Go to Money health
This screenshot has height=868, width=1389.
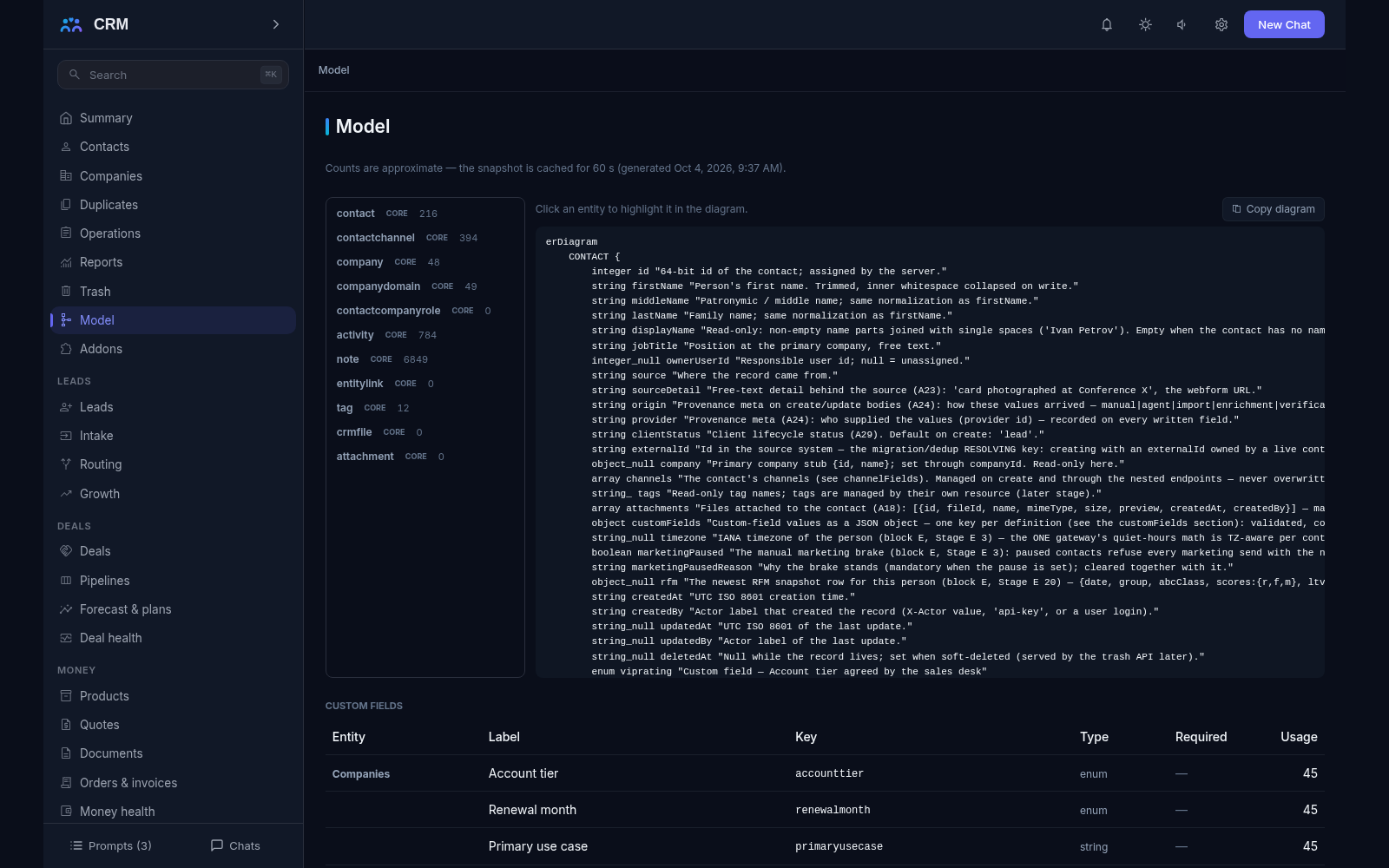tap(173, 812)
